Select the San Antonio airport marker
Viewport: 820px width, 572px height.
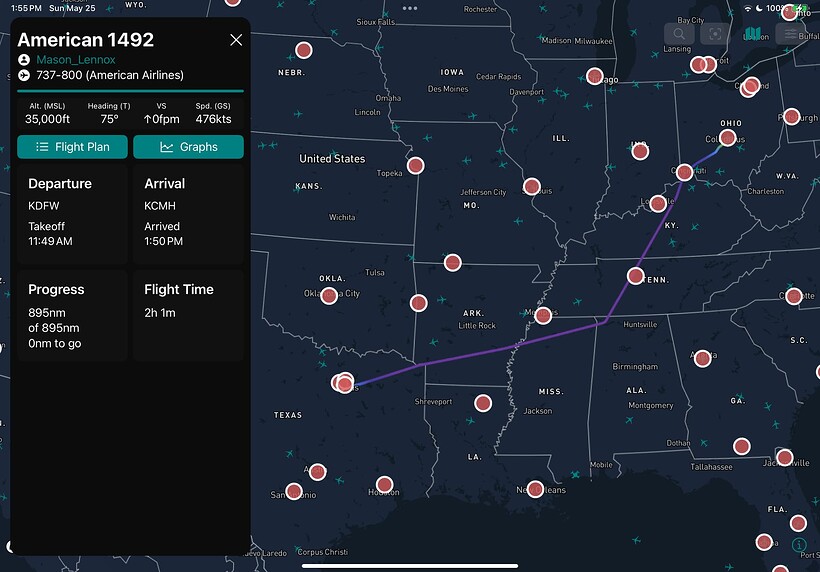click(x=294, y=491)
